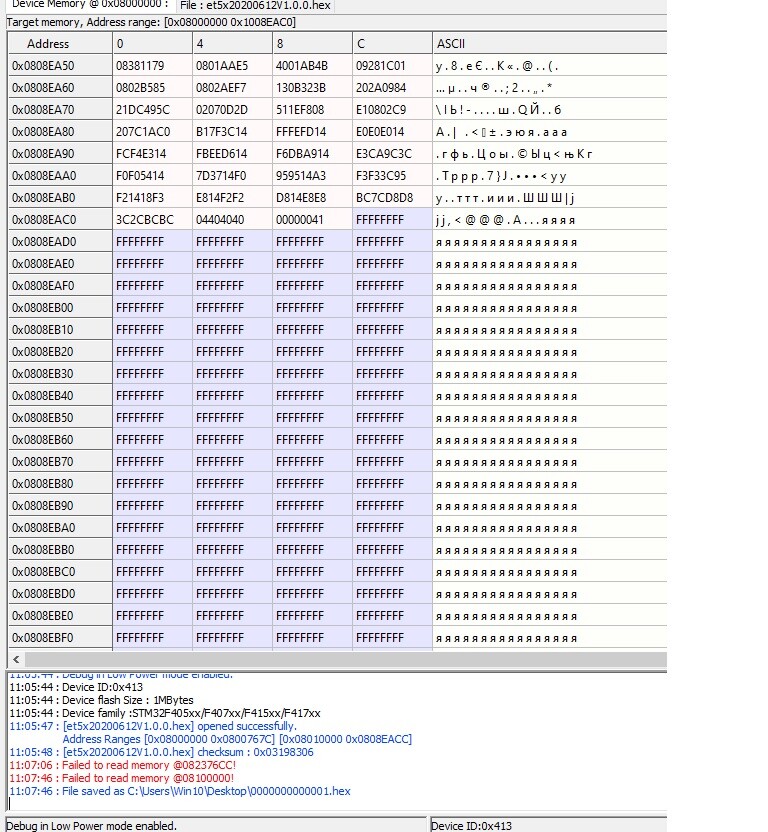Click the Address Ranges log line
768x832 pixels.
pyautogui.click(x=237, y=739)
